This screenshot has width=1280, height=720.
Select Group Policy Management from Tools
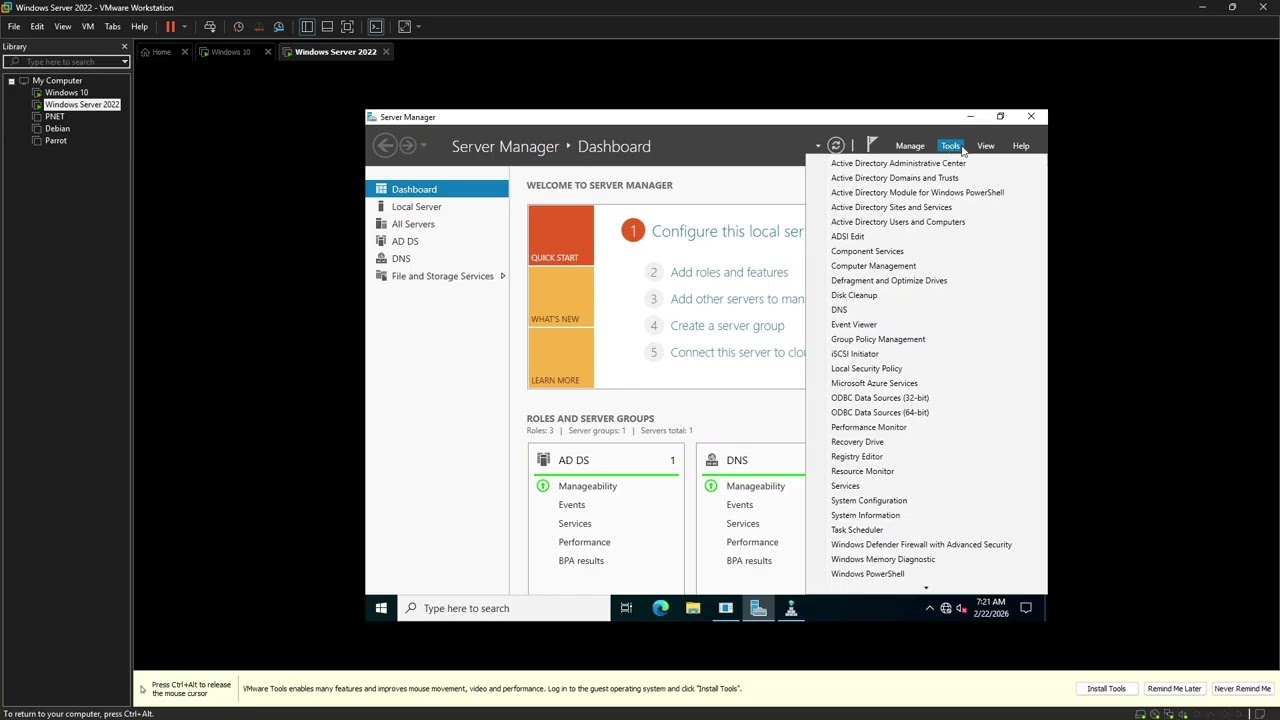(x=878, y=339)
